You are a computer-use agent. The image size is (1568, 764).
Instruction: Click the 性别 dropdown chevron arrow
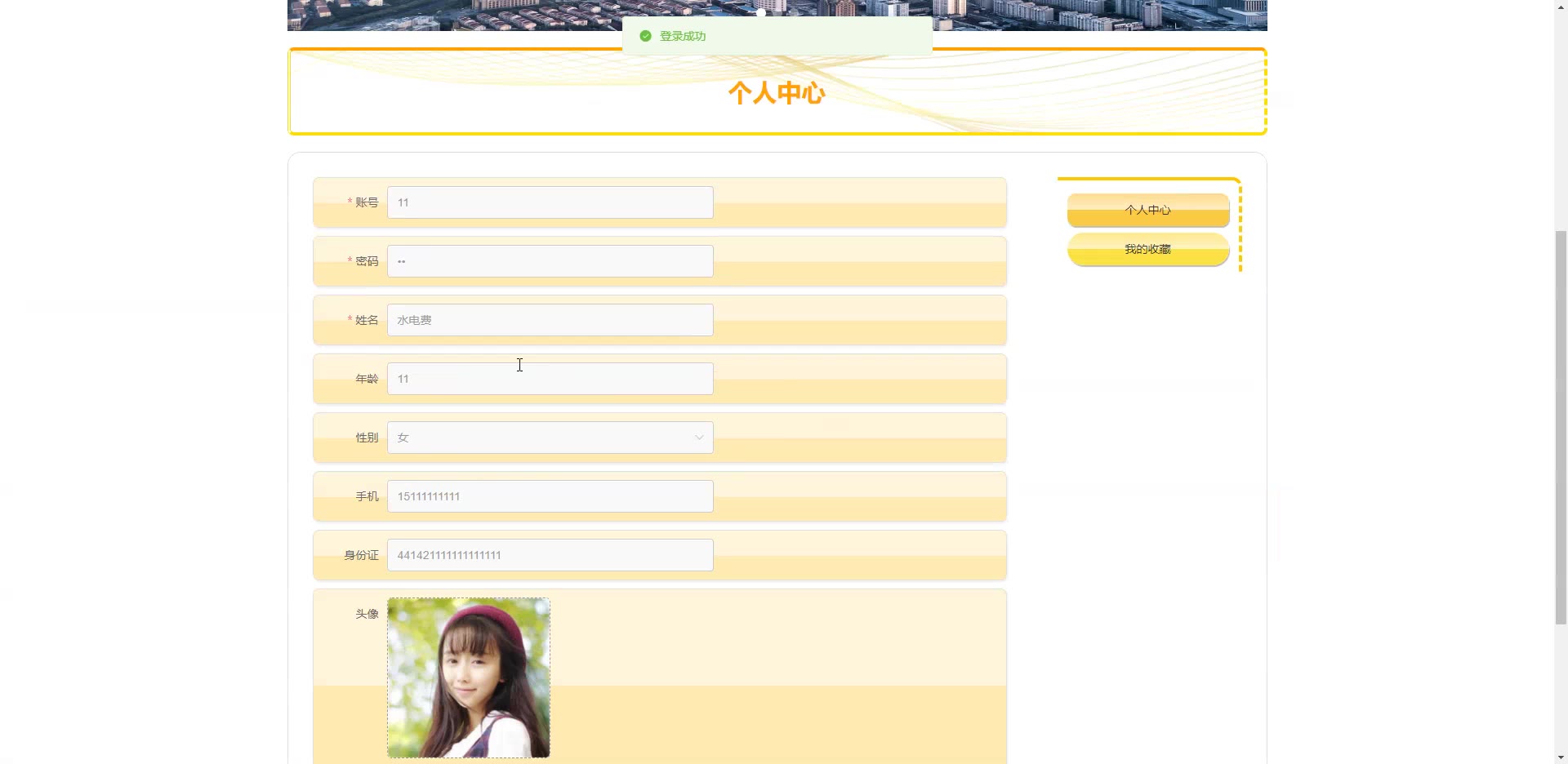pyautogui.click(x=699, y=438)
